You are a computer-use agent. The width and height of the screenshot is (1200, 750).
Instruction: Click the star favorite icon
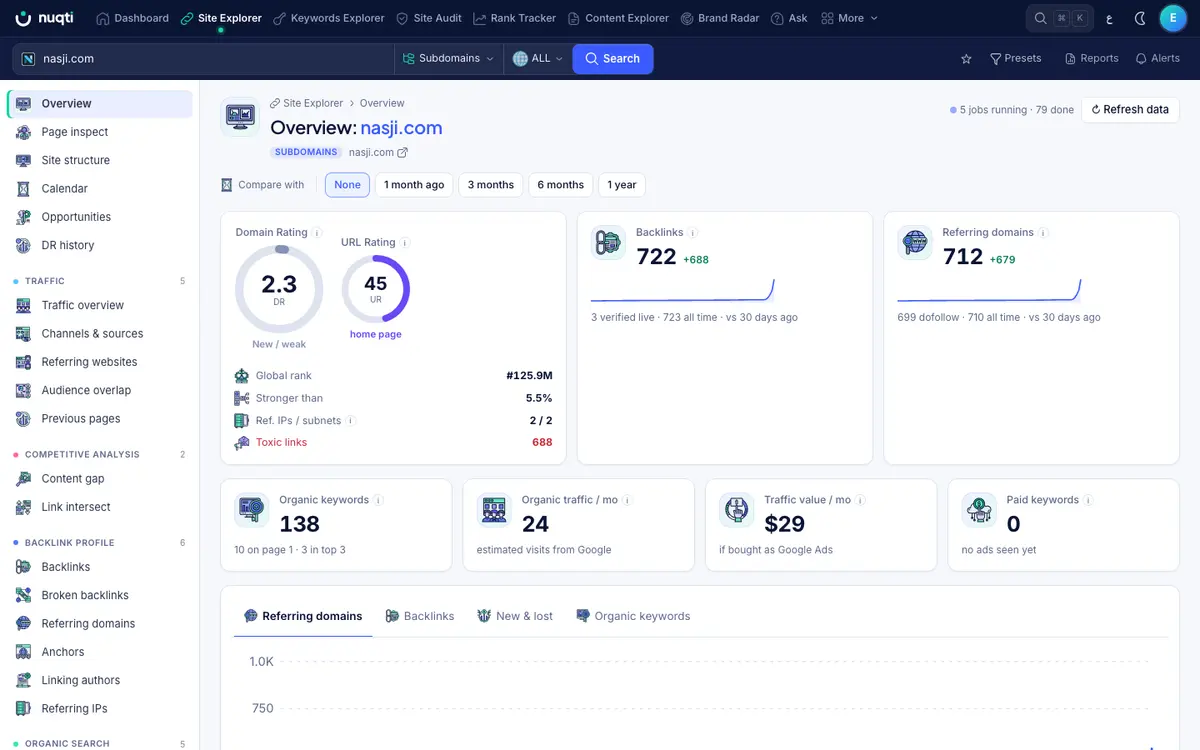[966, 59]
